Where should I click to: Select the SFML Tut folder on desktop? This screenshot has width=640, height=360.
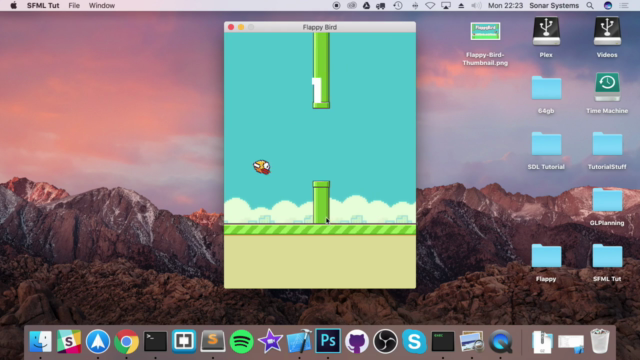coord(607,256)
